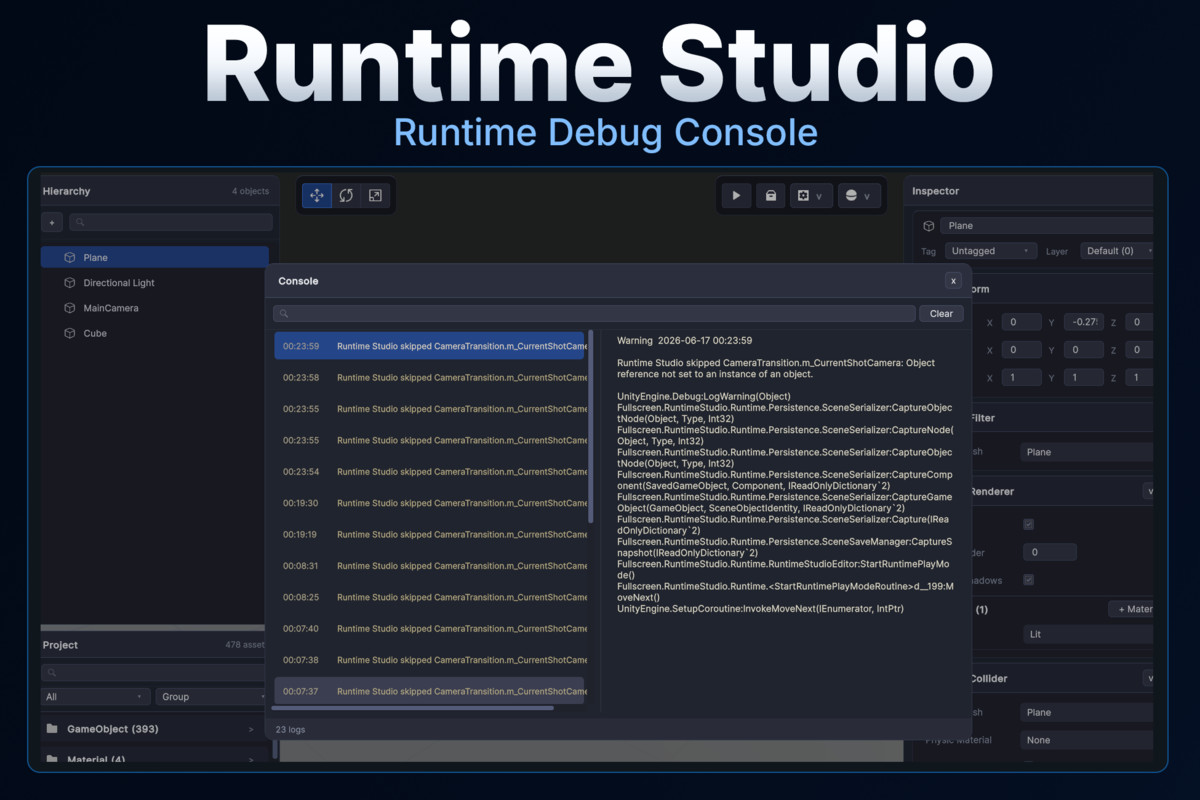Image resolution: width=1200 pixels, height=800 pixels.
Task: Select the 00:19:19 log entry
Action: (x=429, y=534)
